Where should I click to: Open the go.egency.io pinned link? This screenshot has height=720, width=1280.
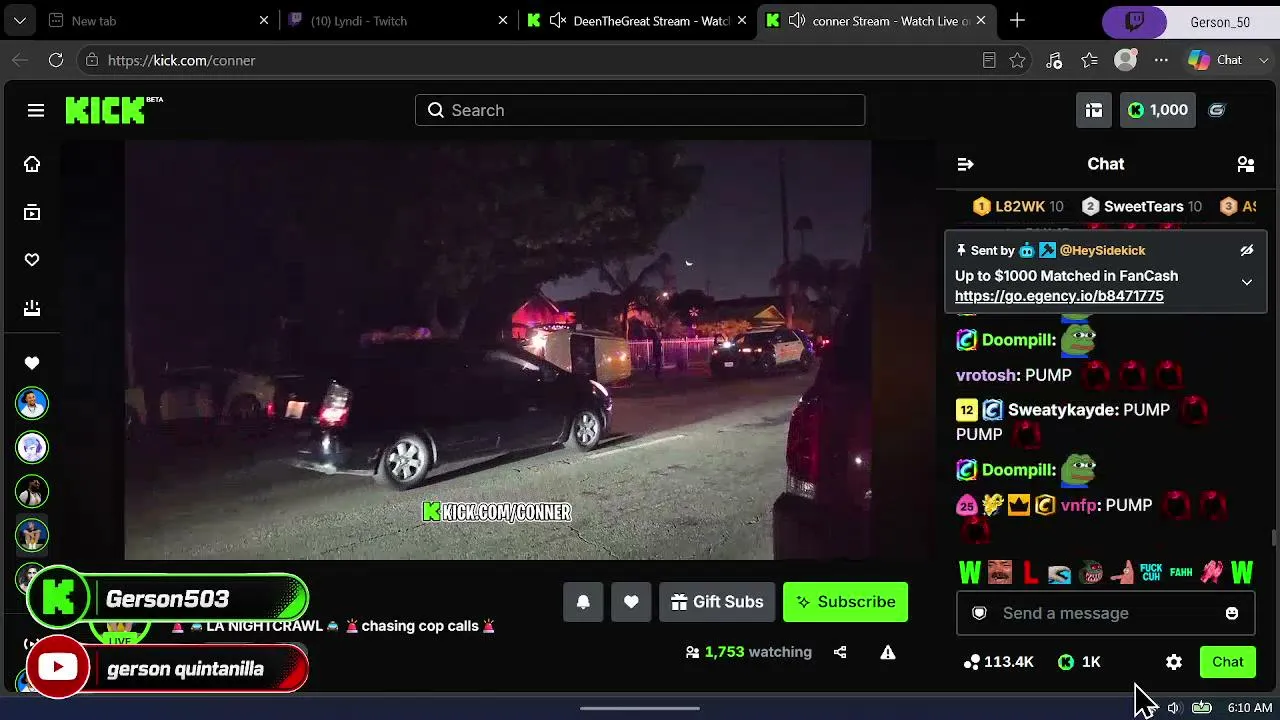1059,296
